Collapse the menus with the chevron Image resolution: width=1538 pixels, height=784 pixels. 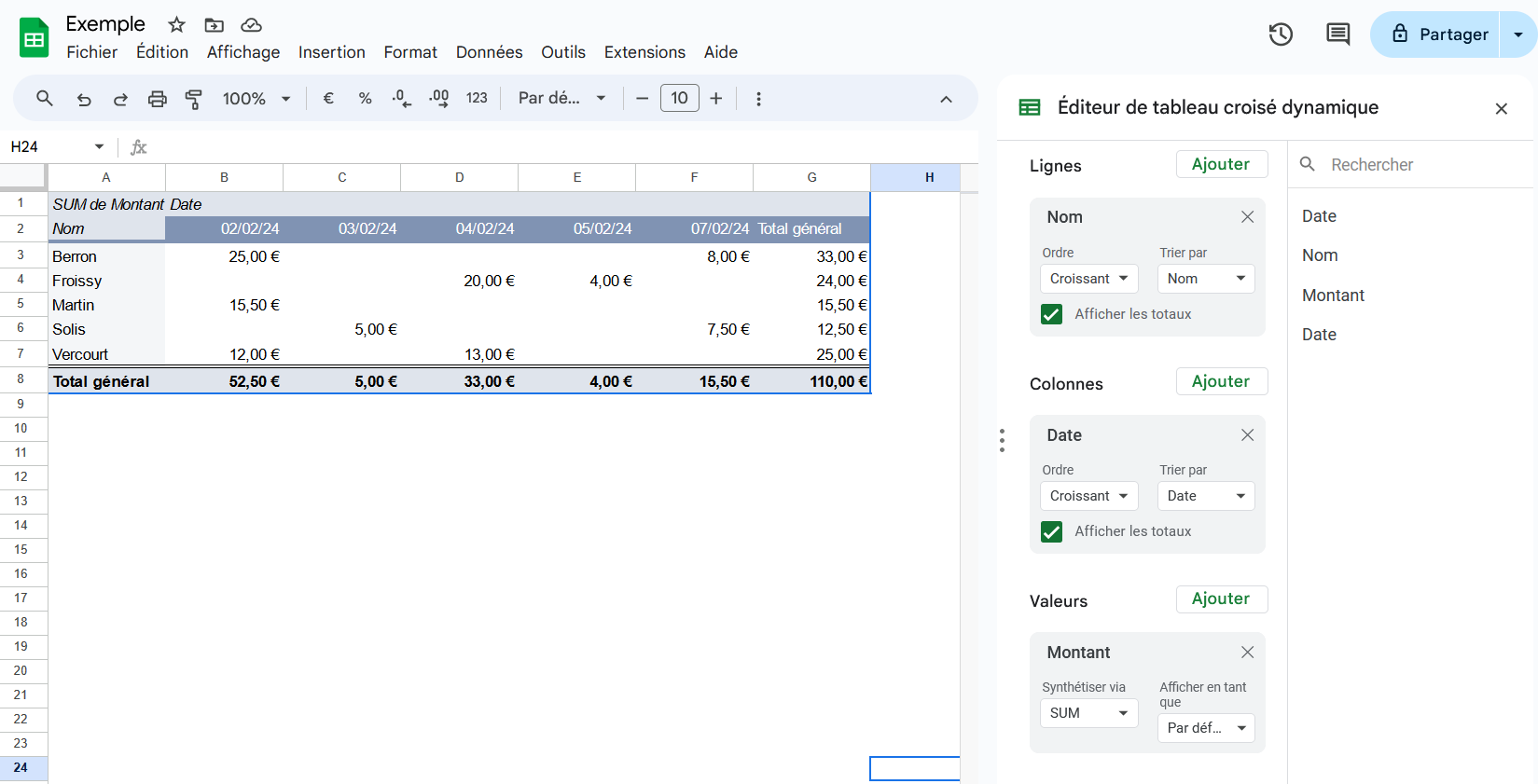tap(946, 99)
